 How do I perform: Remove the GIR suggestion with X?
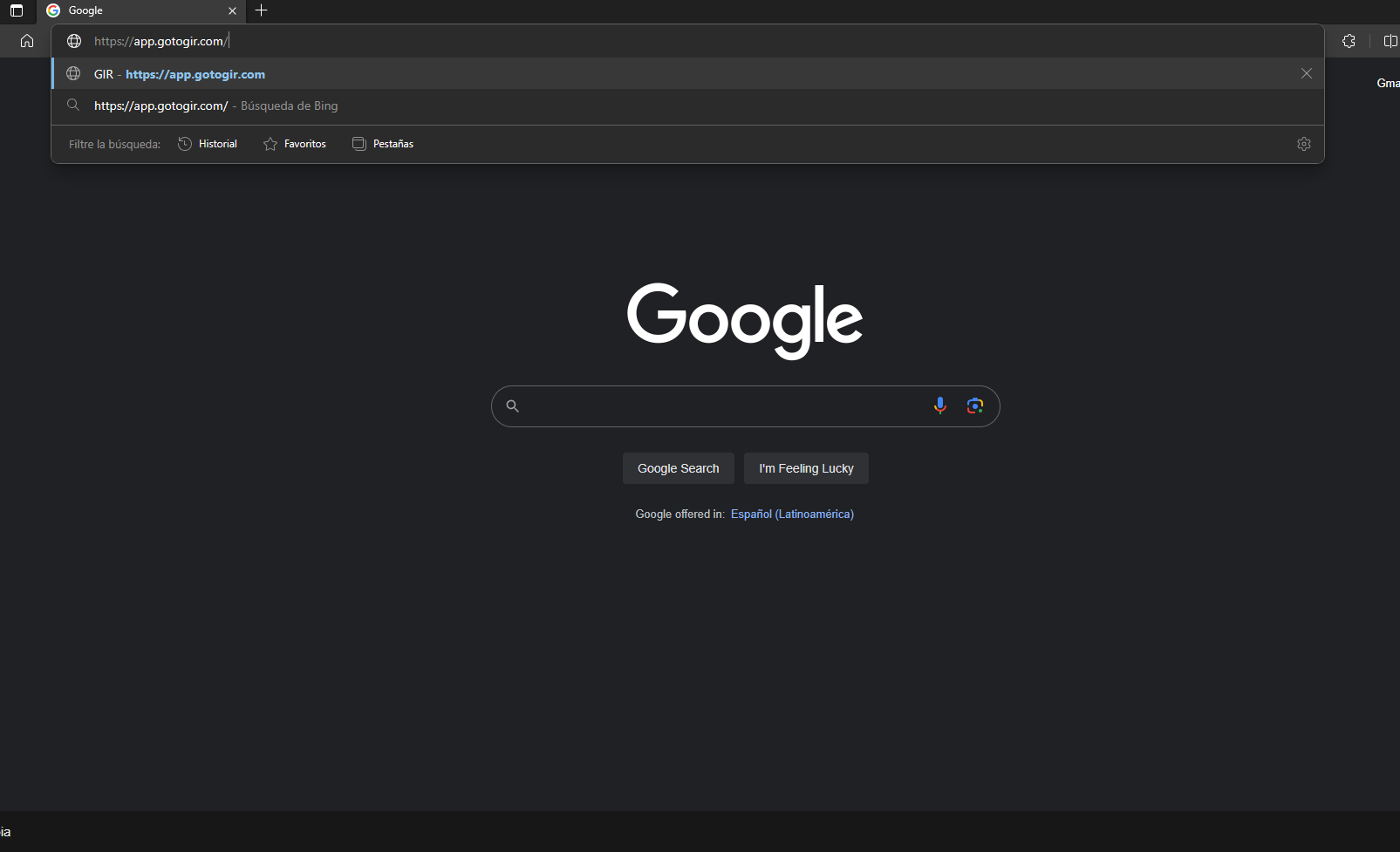click(1306, 74)
